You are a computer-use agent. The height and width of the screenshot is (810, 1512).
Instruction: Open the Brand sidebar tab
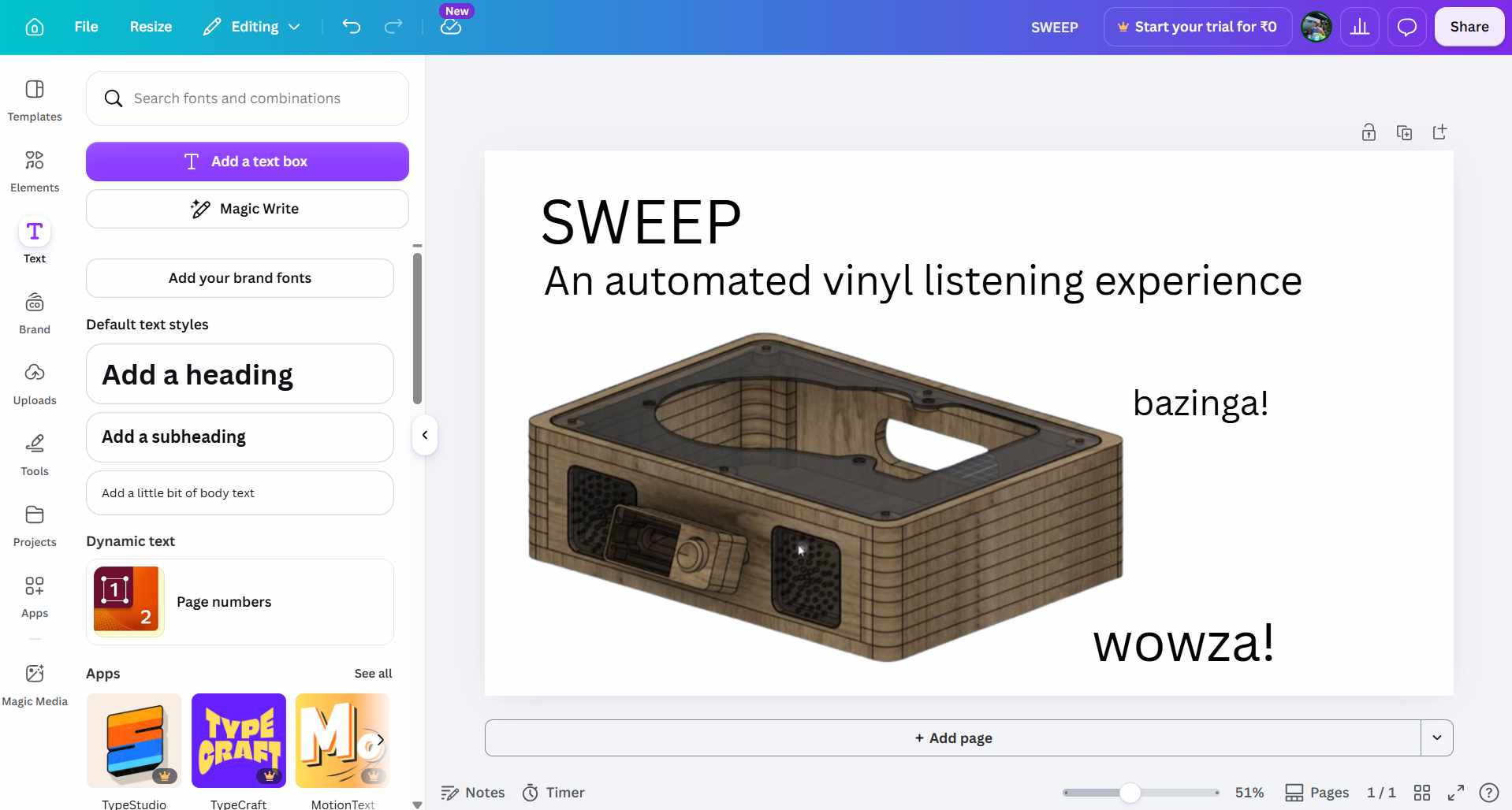click(x=35, y=314)
